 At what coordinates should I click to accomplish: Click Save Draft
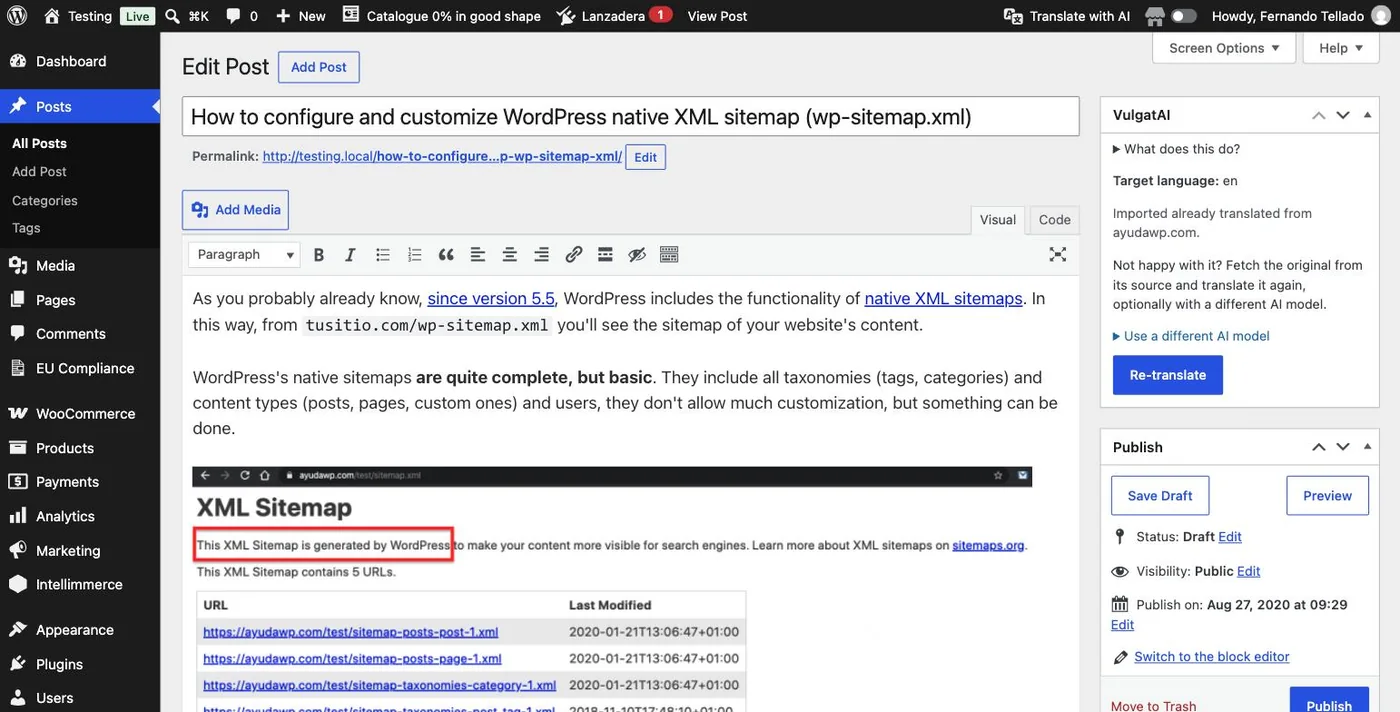(1160, 496)
